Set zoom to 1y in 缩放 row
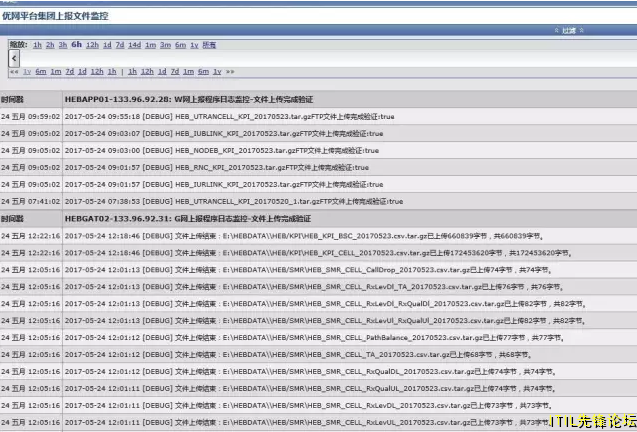 [x=194, y=45]
